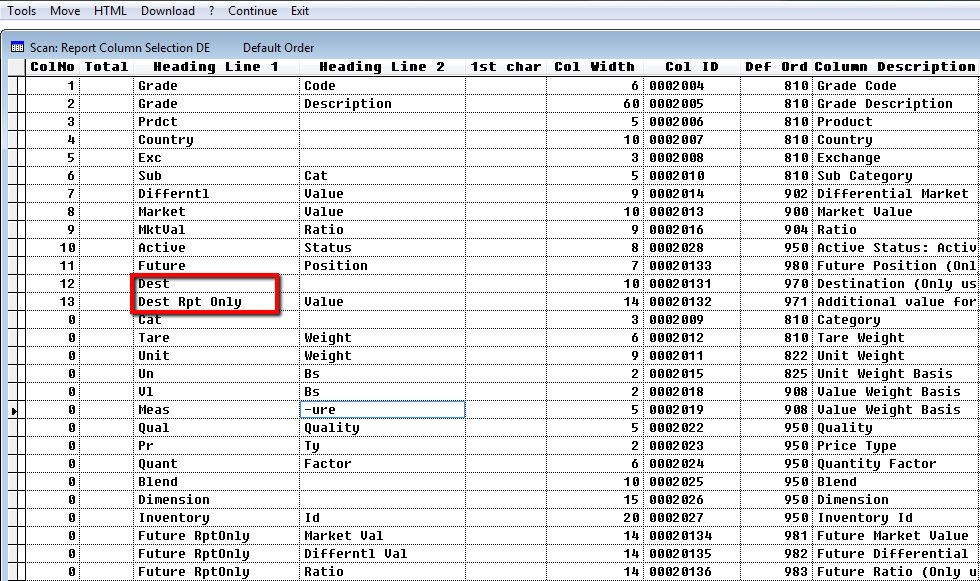Viewport: 980px width, 581px height.
Task: Click the 'Quantity Factor' column description
Action: pos(895,464)
